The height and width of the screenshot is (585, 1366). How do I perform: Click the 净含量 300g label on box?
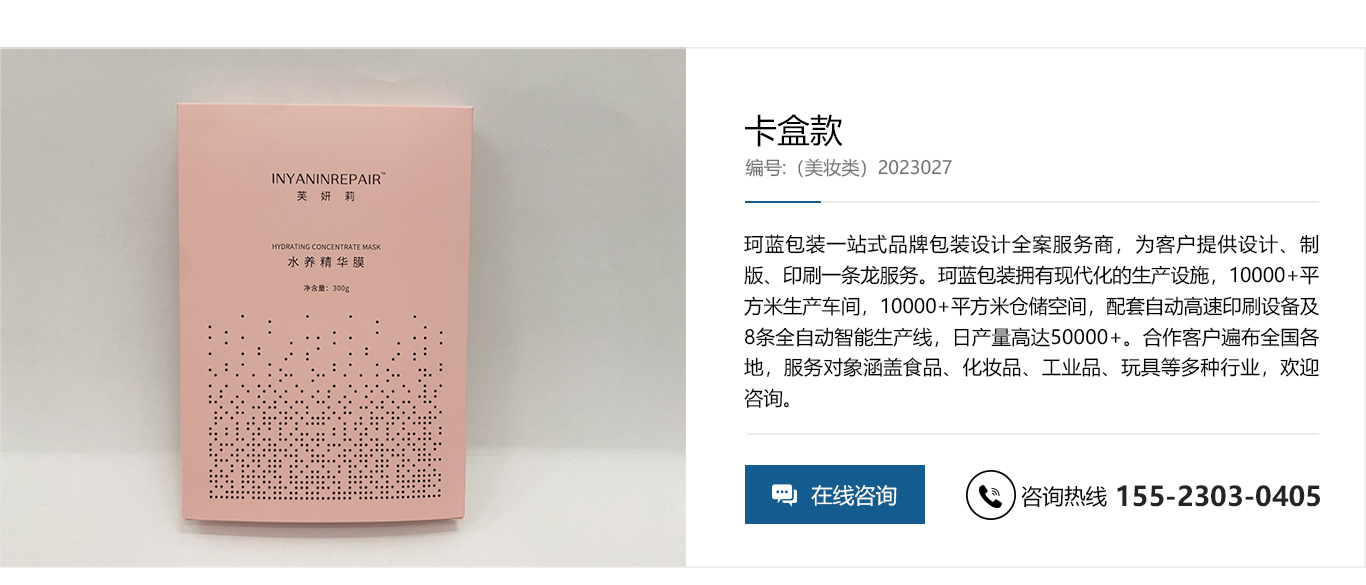pyautogui.click(x=327, y=289)
